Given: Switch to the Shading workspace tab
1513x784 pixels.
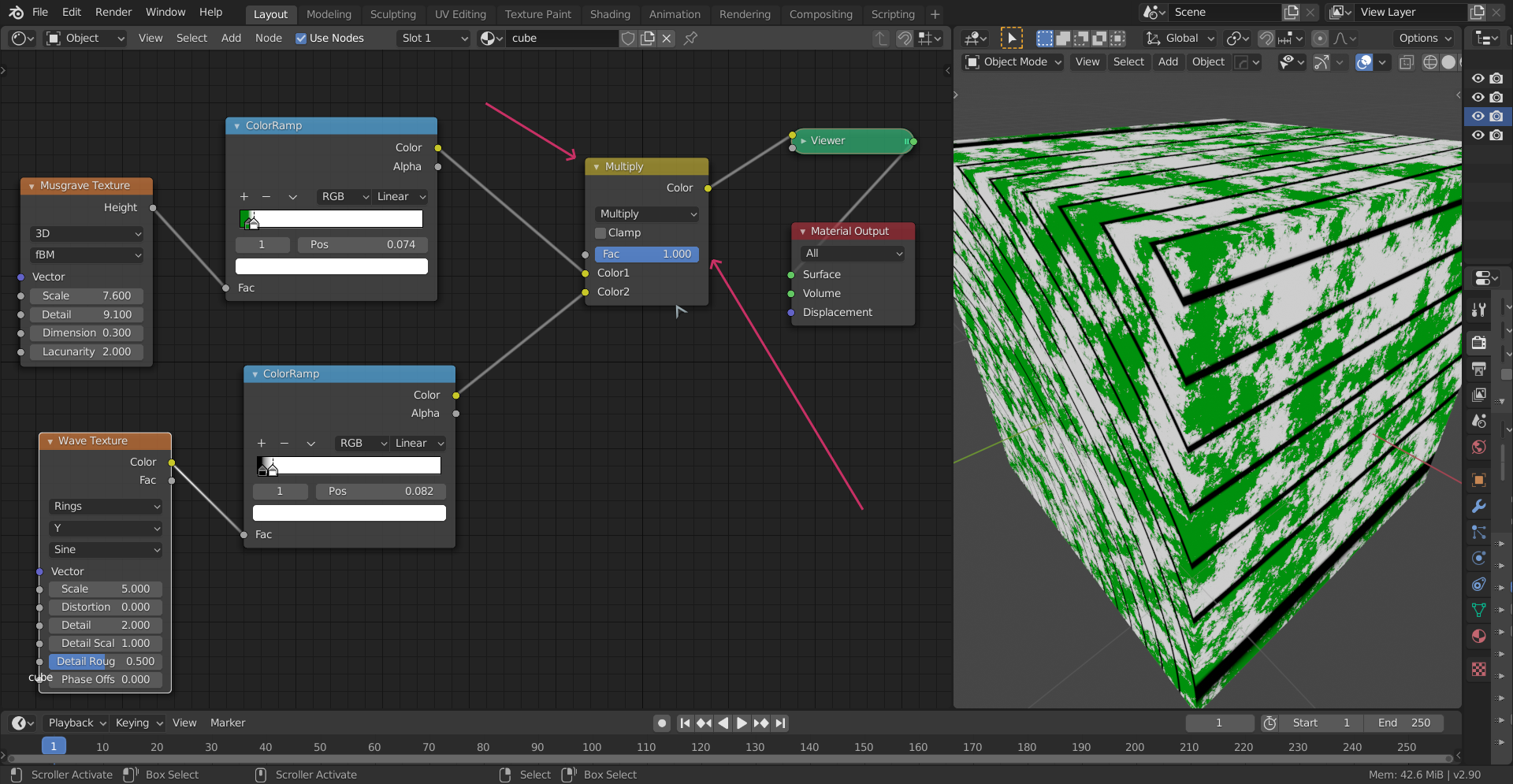Looking at the screenshot, I should coord(610,13).
